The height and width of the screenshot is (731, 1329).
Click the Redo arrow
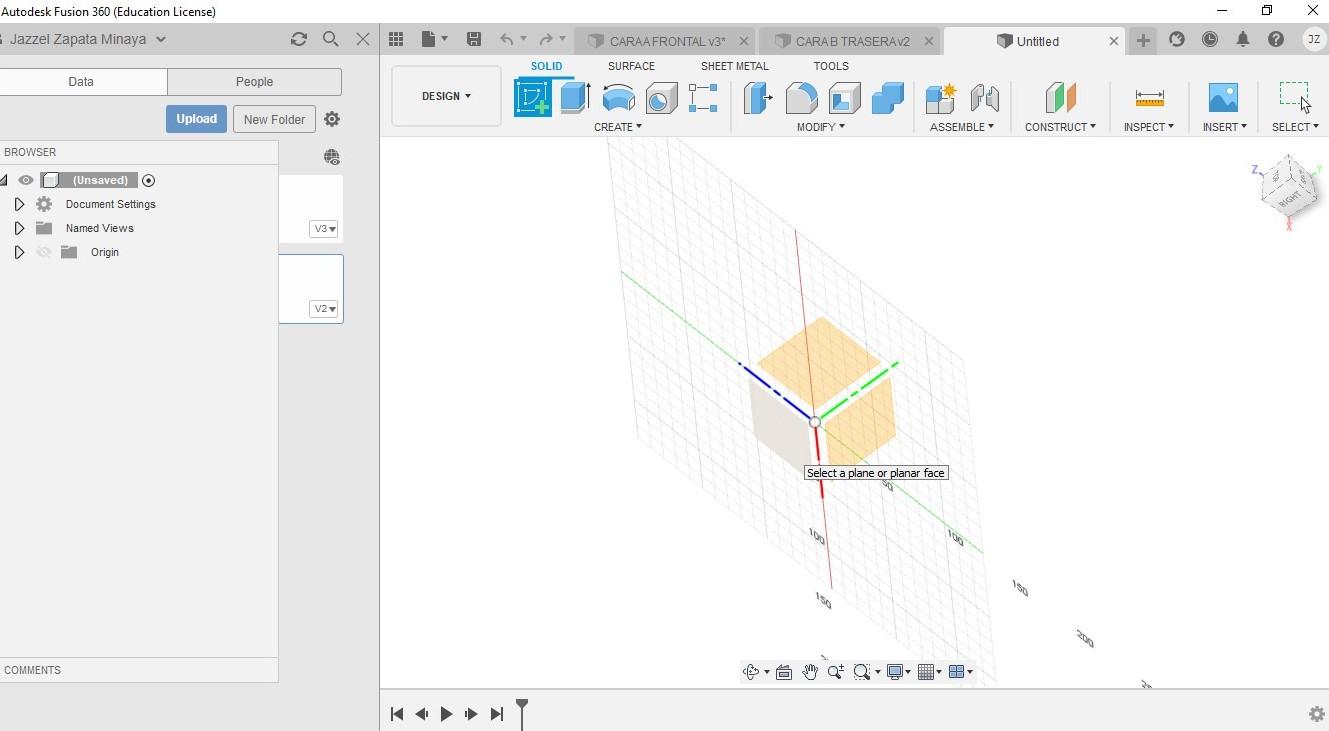(545, 39)
